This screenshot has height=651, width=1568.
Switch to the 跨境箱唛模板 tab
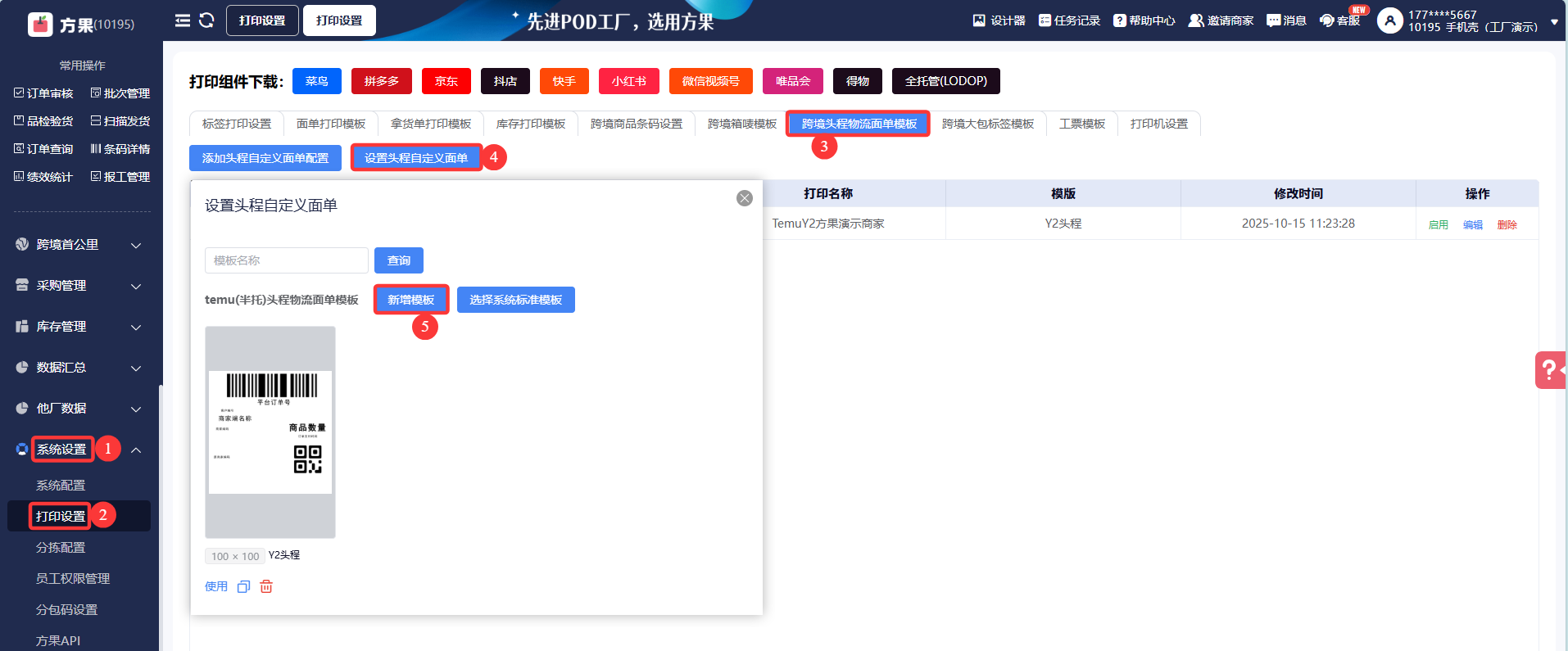(x=742, y=124)
